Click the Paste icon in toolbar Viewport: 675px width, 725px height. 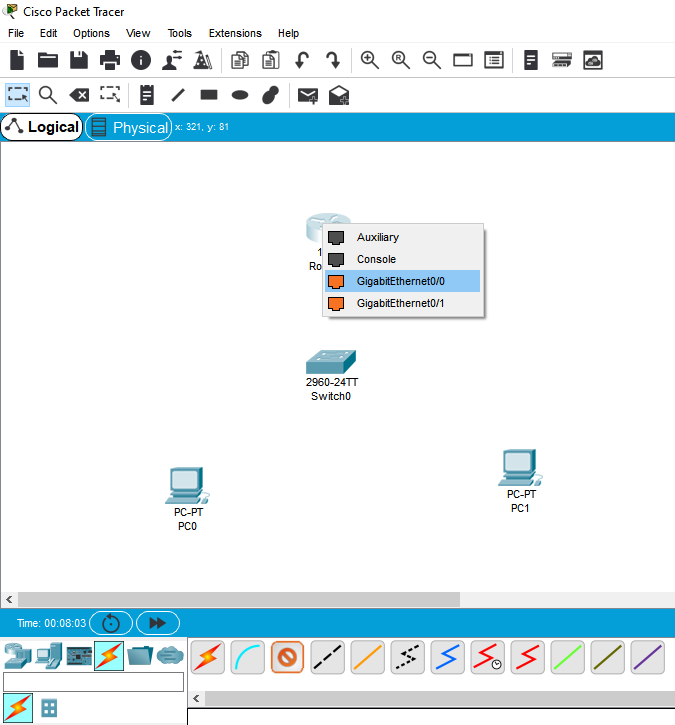click(x=270, y=60)
